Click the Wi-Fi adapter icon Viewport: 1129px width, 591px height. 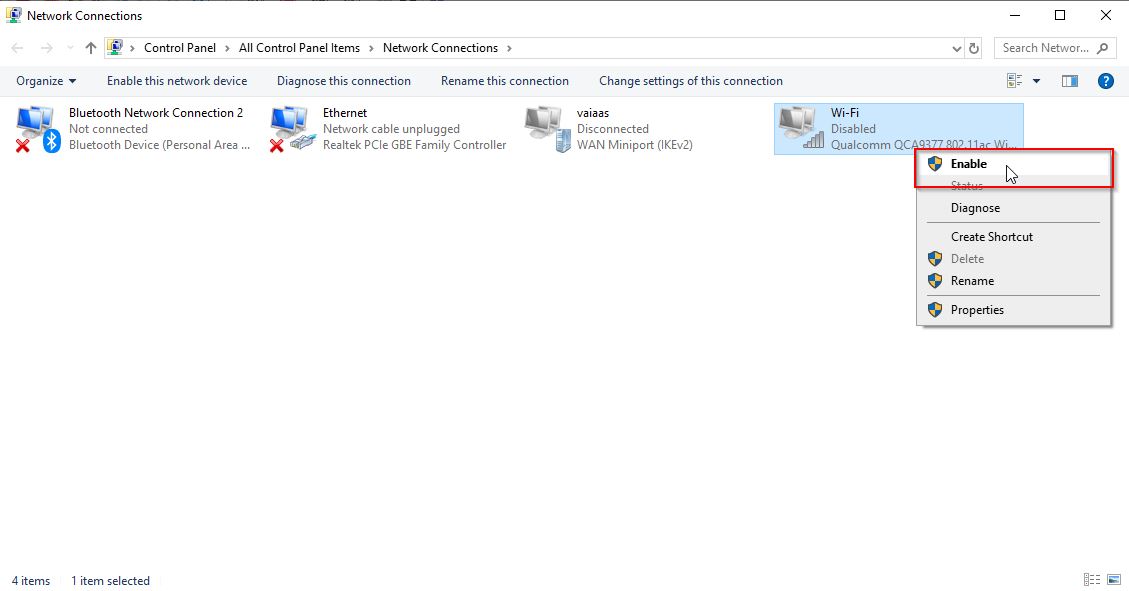[x=798, y=126]
